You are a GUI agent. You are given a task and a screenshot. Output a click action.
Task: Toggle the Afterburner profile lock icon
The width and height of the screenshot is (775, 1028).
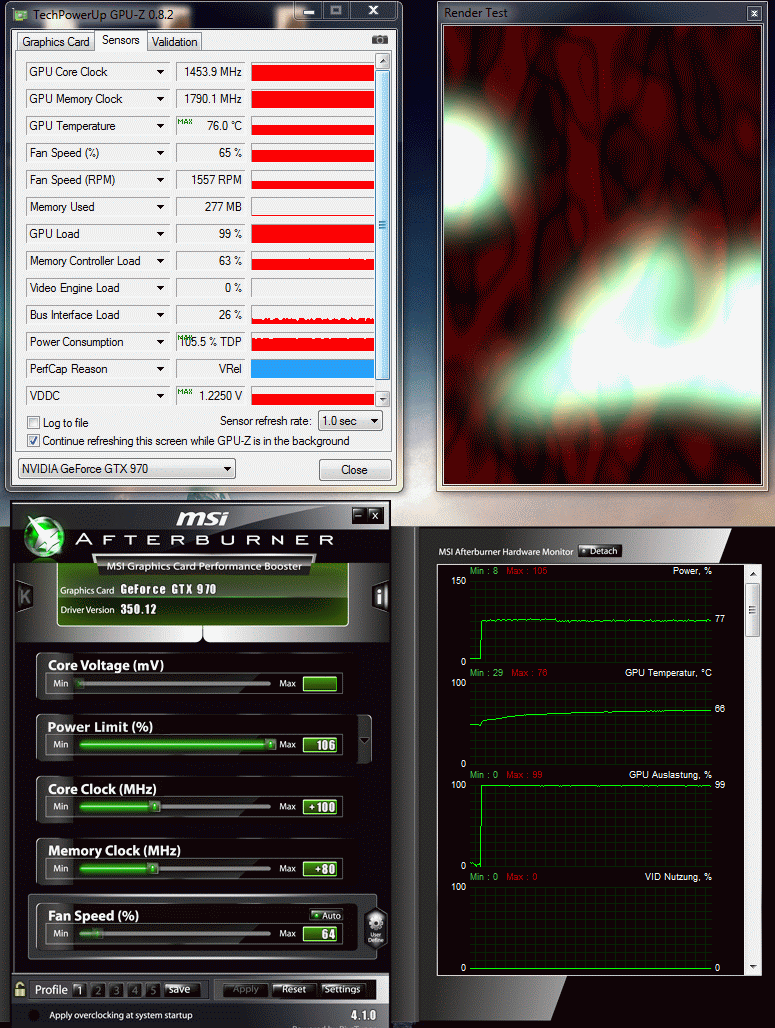click(x=20, y=989)
